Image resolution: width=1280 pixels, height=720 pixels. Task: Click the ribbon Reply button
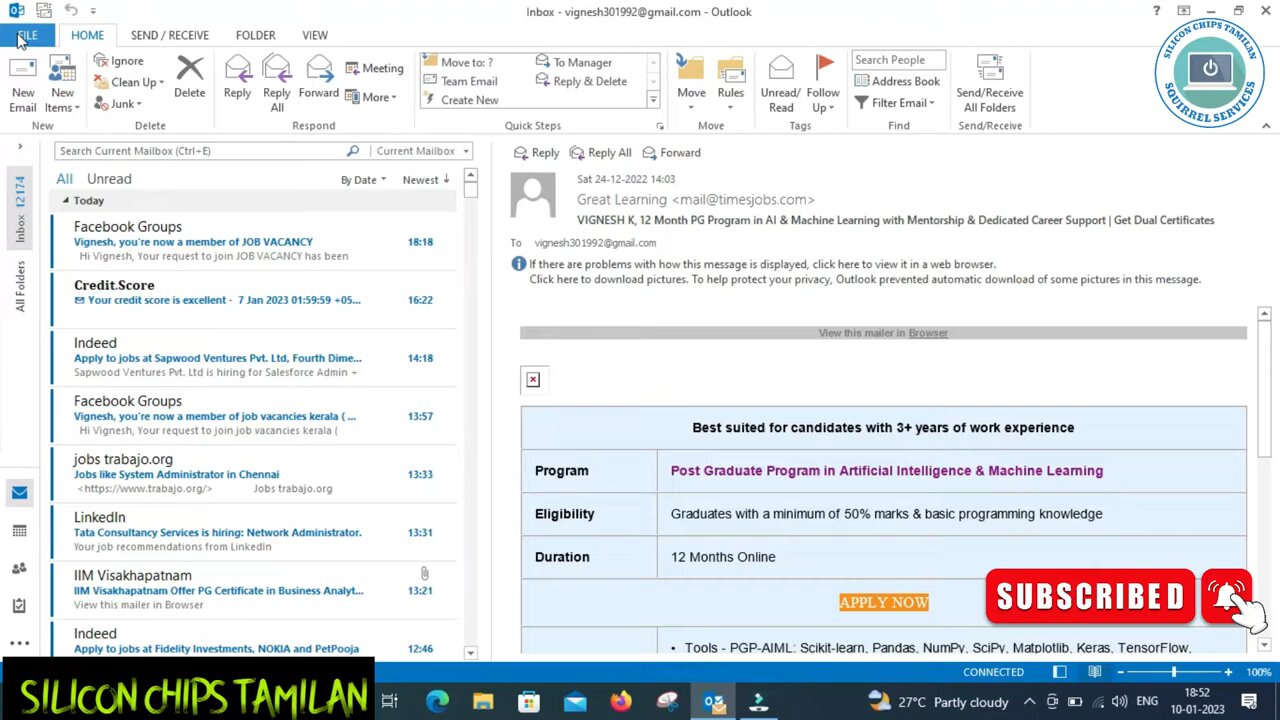click(x=237, y=78)
